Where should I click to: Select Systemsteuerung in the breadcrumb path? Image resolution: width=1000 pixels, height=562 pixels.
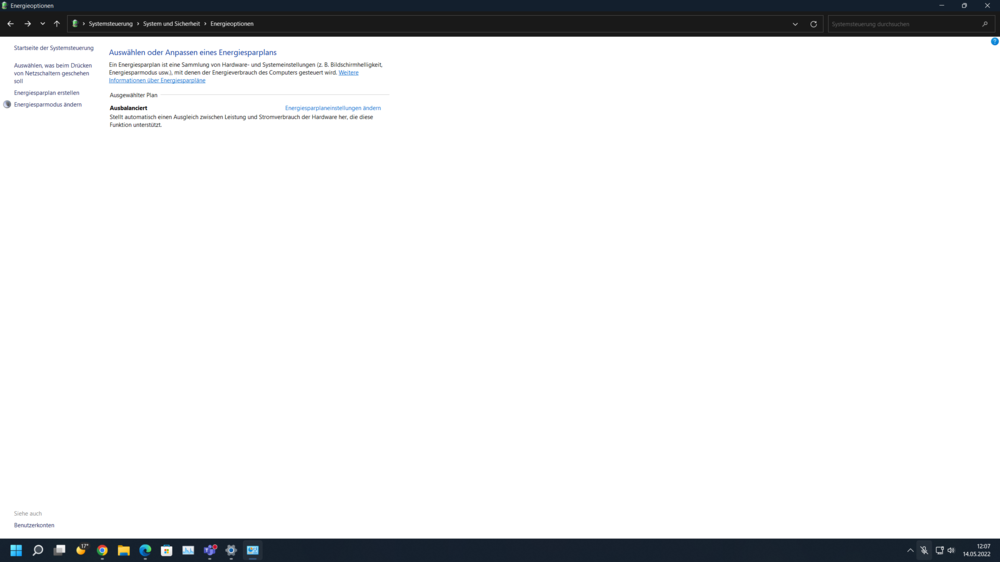pos(110,24)
